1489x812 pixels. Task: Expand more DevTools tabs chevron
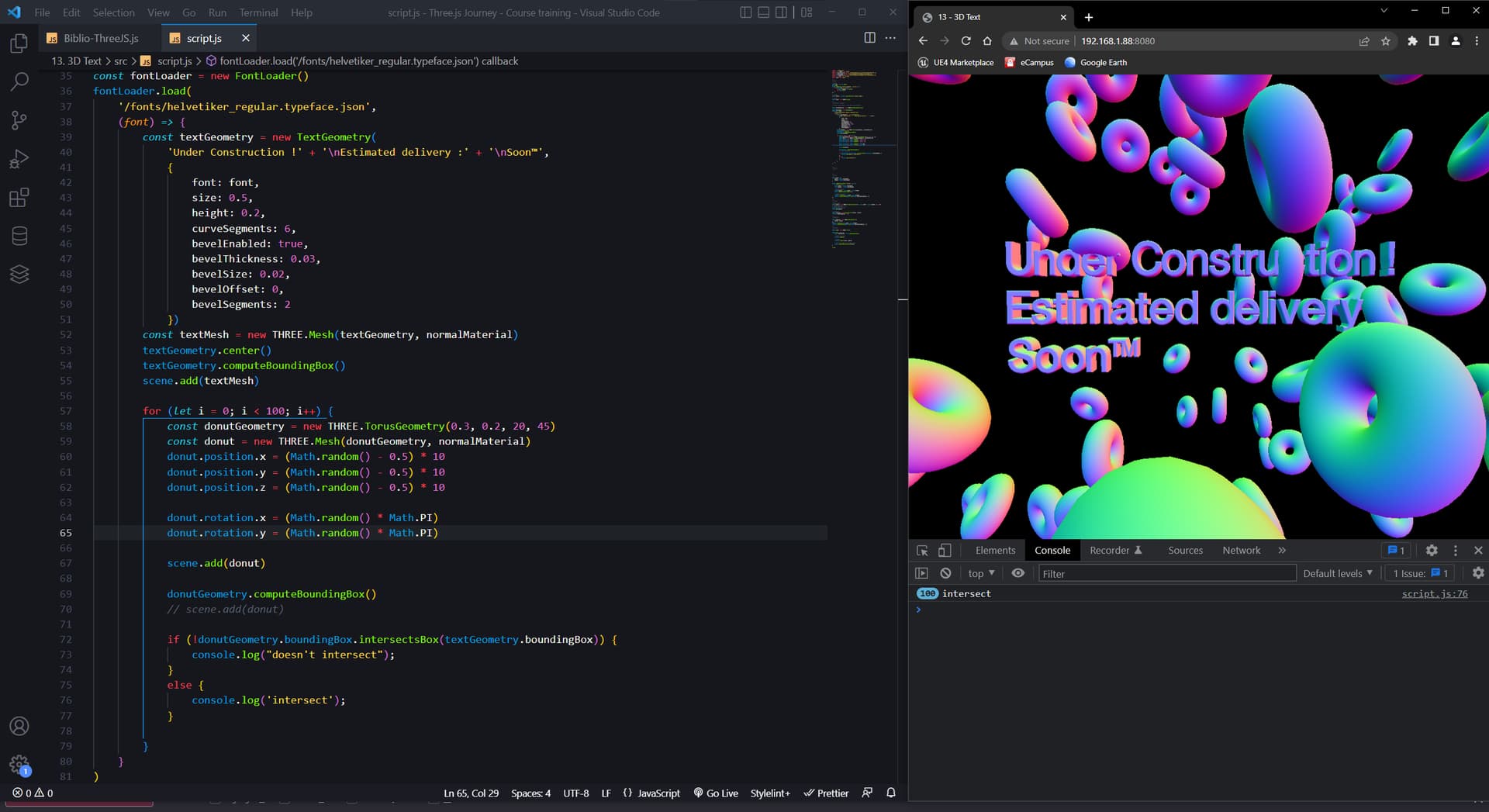(1282, 550)
